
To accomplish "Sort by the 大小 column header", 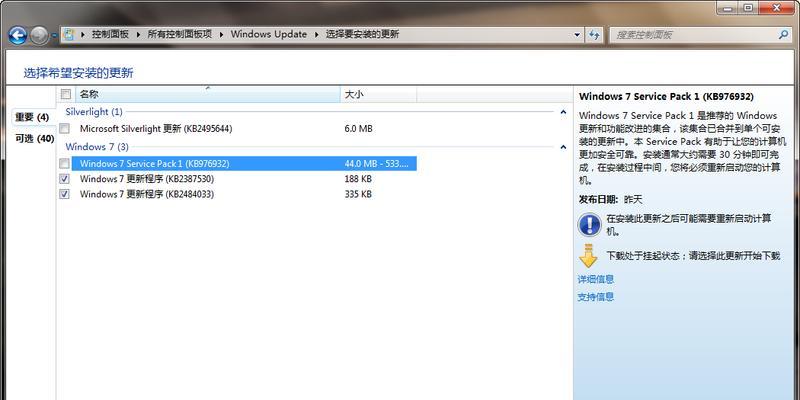I will pyautogui.click(x=378, y=94).
